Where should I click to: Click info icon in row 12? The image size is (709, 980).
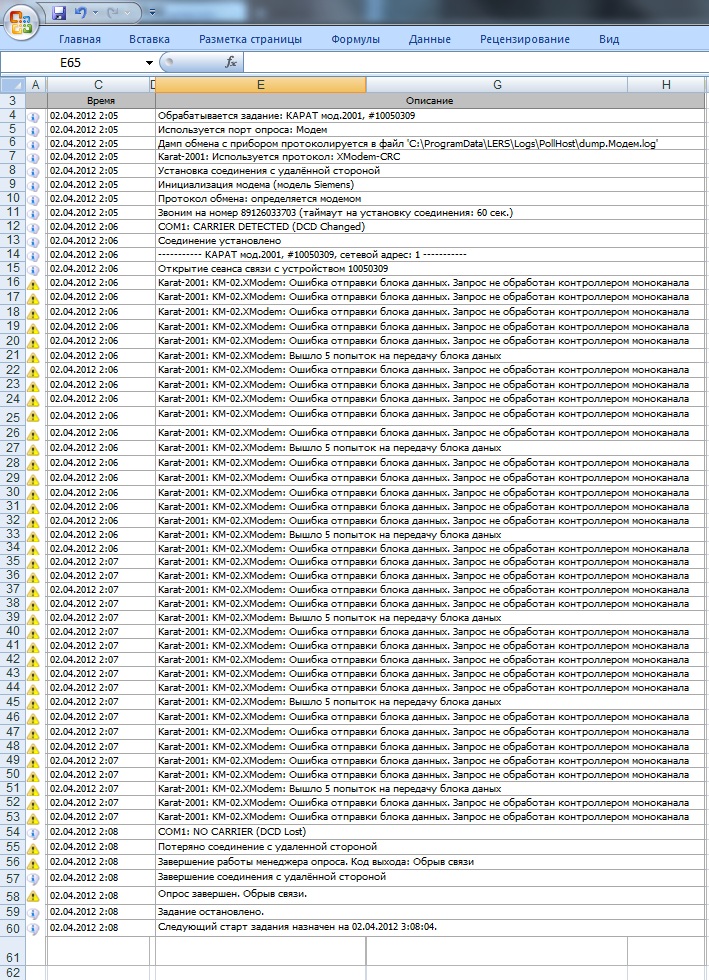point(34,228)
